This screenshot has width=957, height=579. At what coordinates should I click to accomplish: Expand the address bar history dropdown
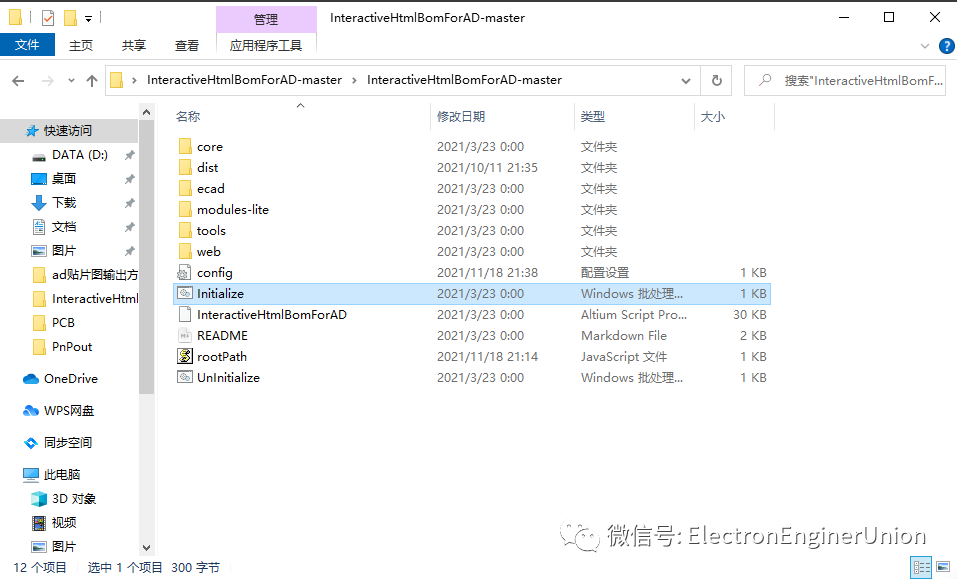(x=685, y=81)
